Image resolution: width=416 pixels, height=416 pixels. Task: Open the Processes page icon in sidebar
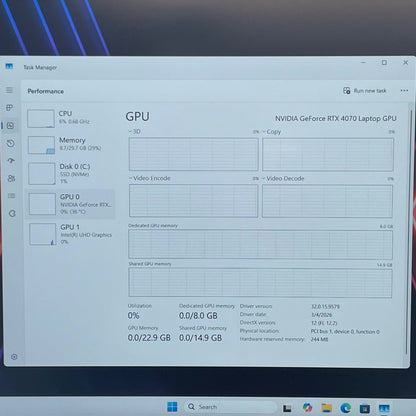coord(10,108)
